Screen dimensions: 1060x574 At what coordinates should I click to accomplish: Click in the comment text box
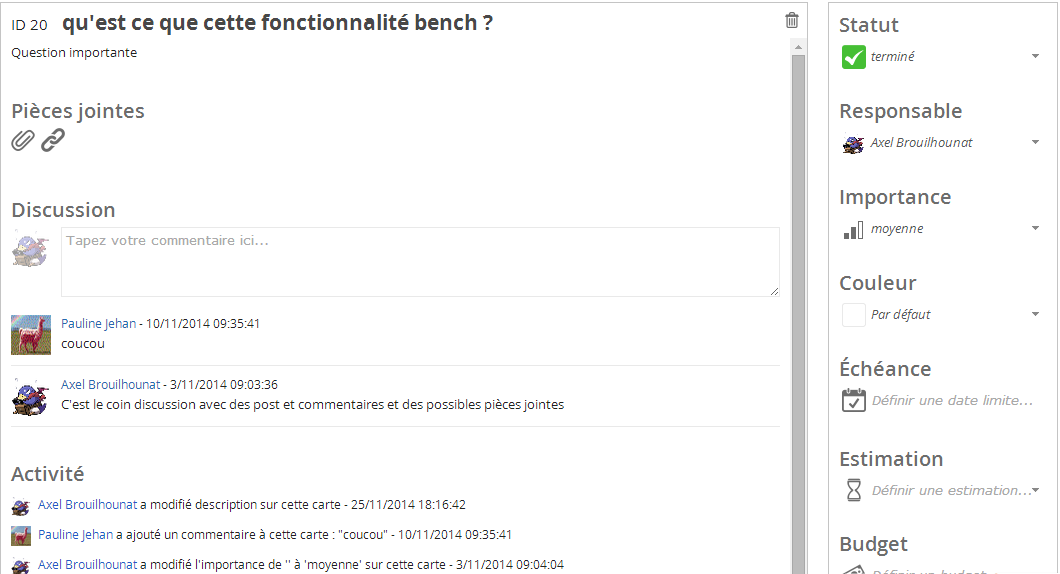coord(420,262)
